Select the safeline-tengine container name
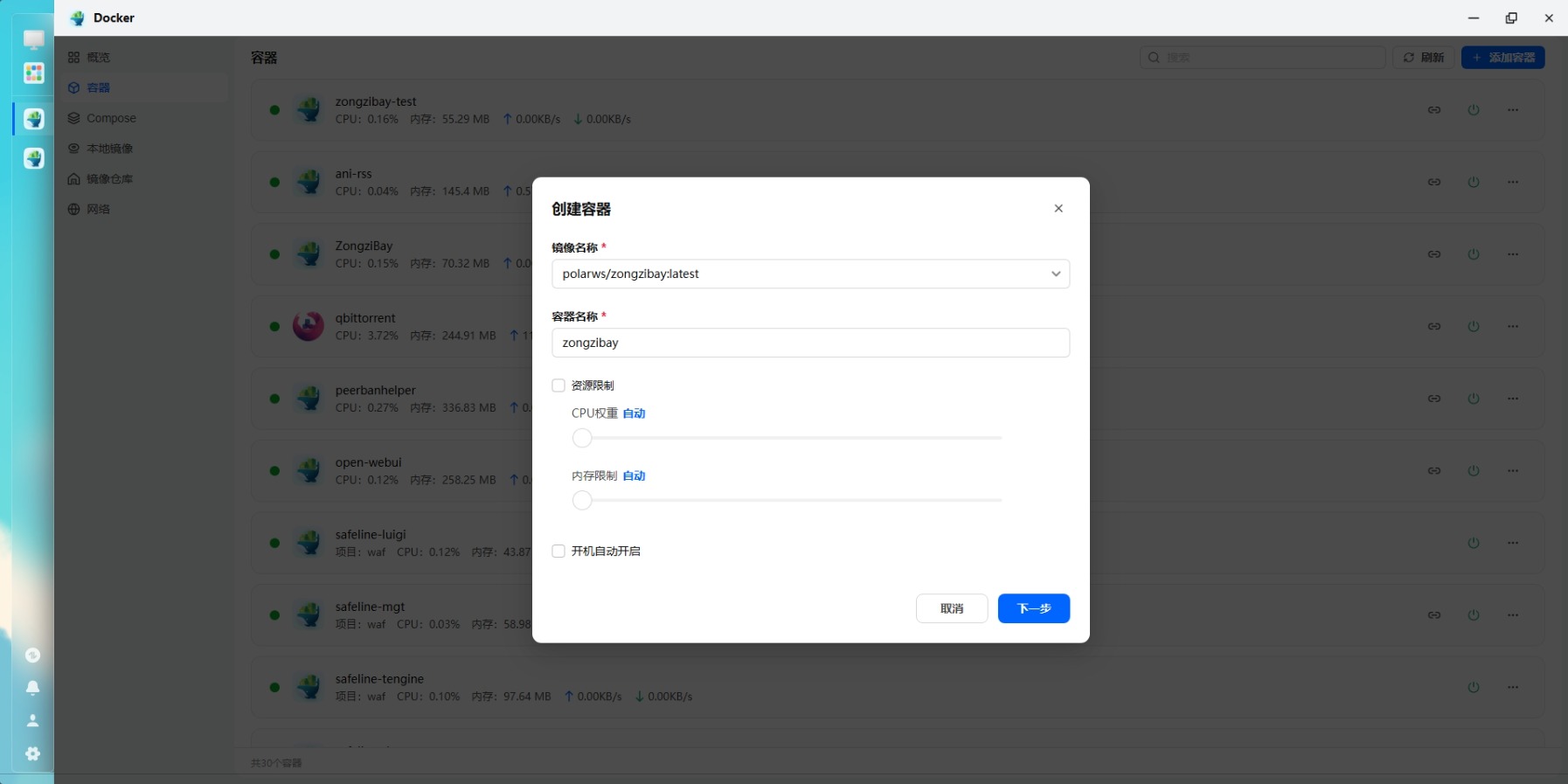Viewport: 1568px width, 784px height. pos(379,679)
